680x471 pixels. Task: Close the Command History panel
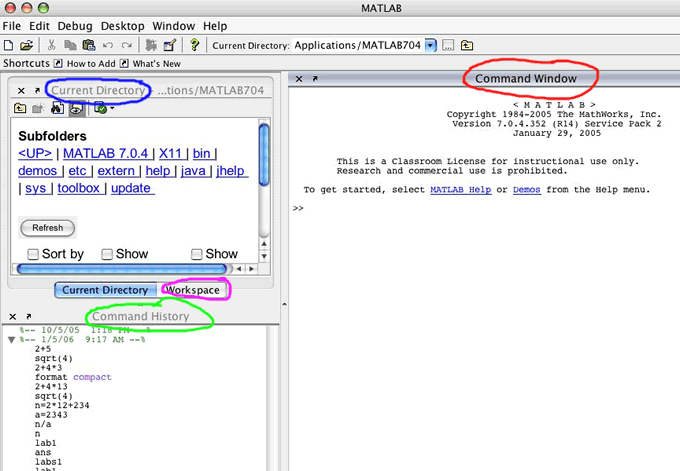tap(13, 317)
